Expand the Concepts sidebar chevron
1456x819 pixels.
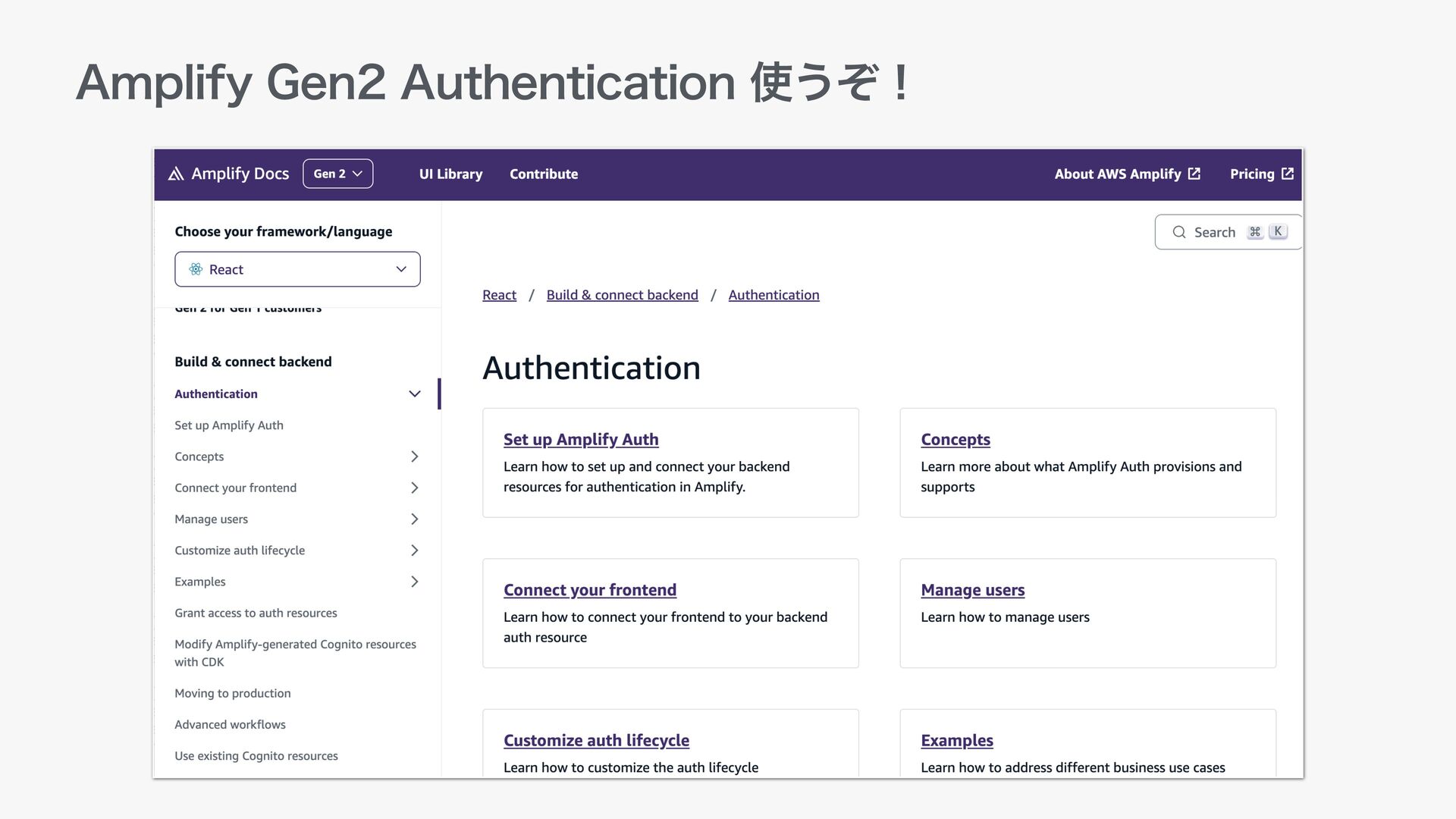pyautogui.click(x=414, y=457)
